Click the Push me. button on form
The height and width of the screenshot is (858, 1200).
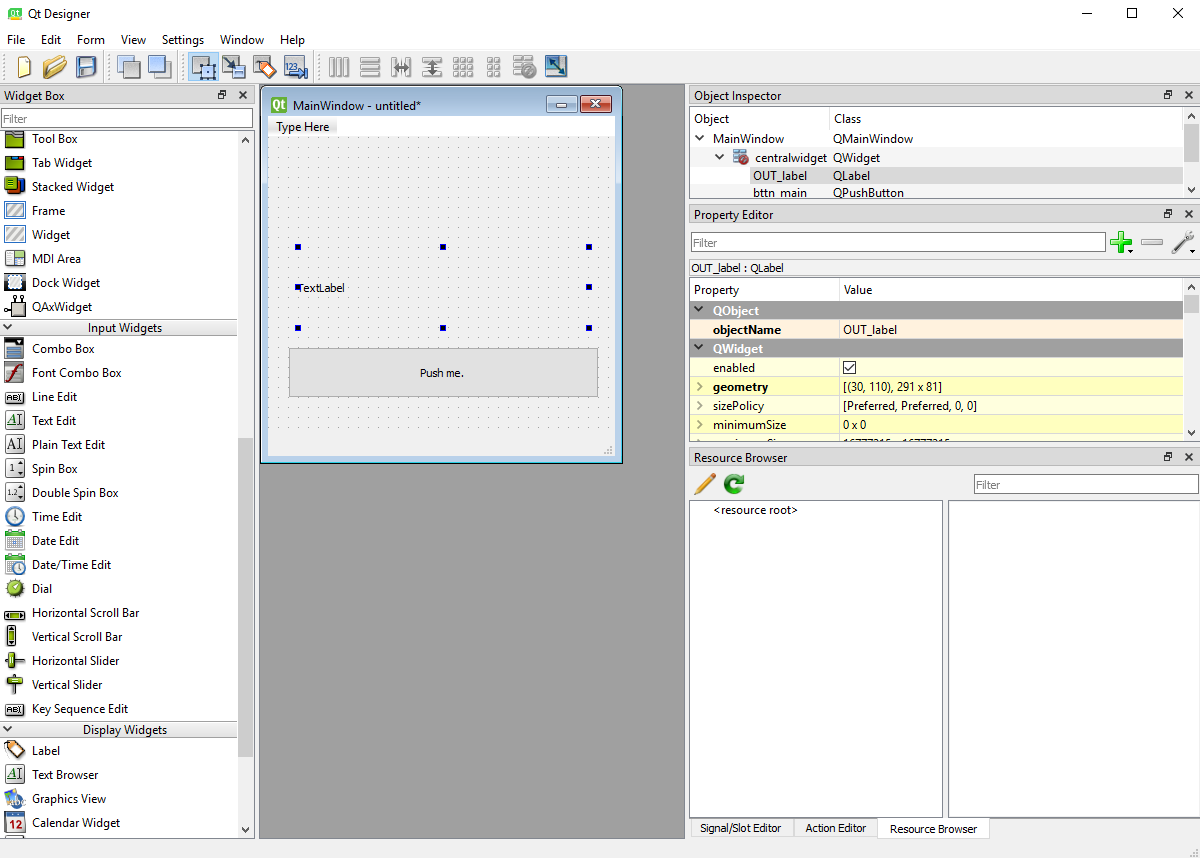click(443, 373)
